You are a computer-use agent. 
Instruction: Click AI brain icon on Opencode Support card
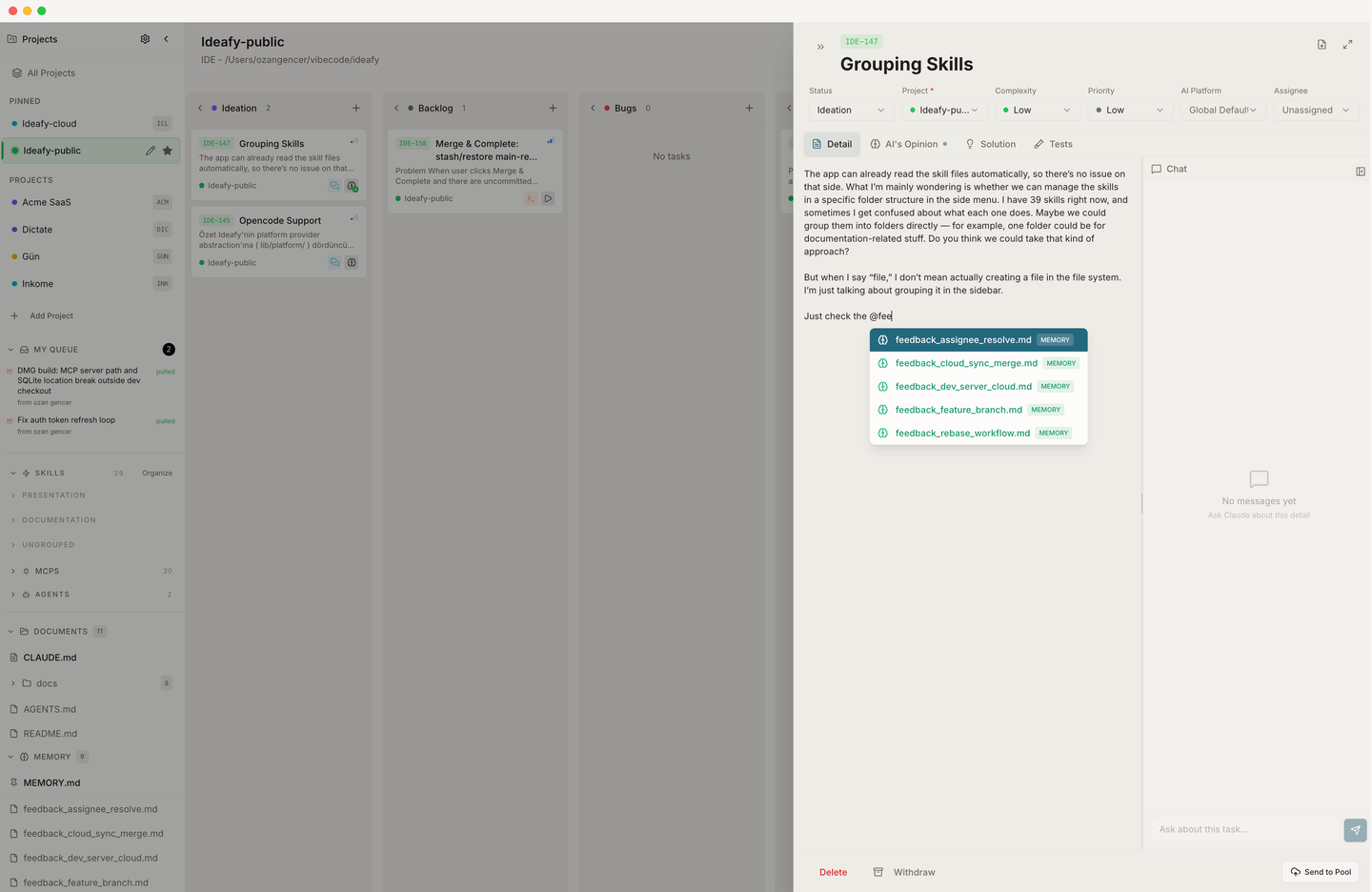[352, 262]
